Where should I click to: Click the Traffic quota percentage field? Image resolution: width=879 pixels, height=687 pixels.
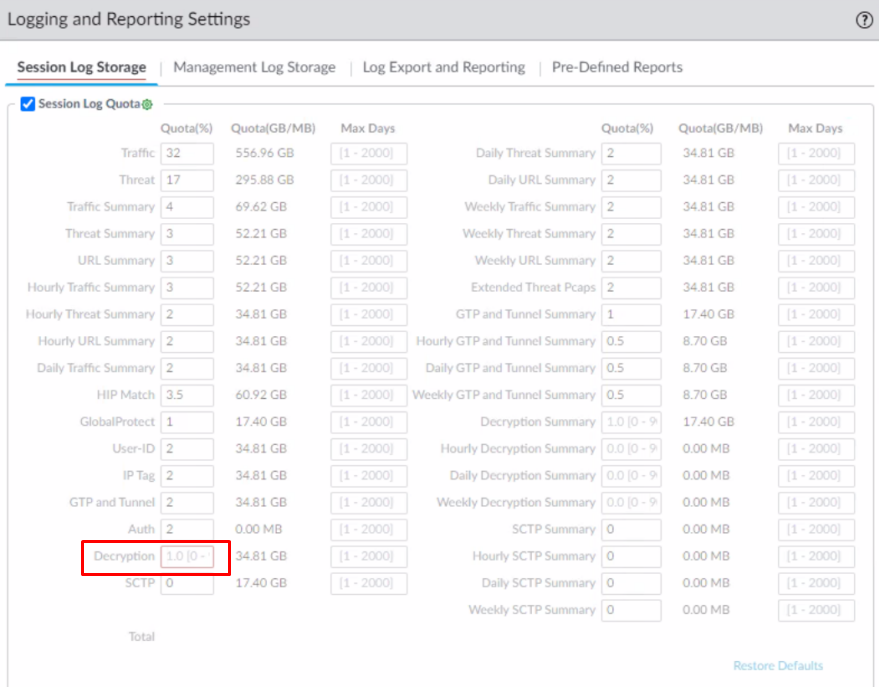[x=187, y=153]
